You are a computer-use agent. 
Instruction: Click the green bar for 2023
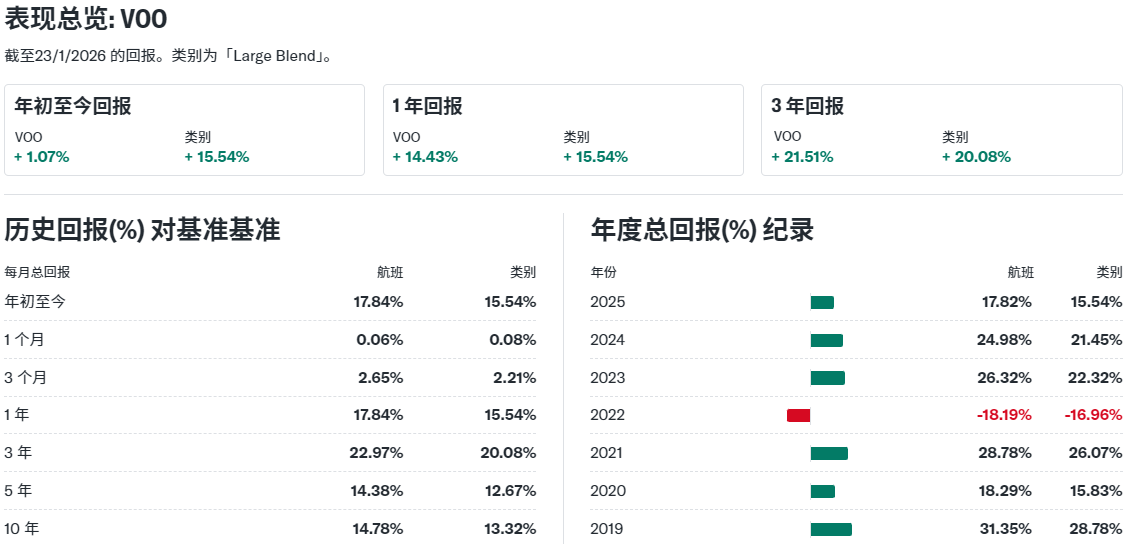coord(827,378)
